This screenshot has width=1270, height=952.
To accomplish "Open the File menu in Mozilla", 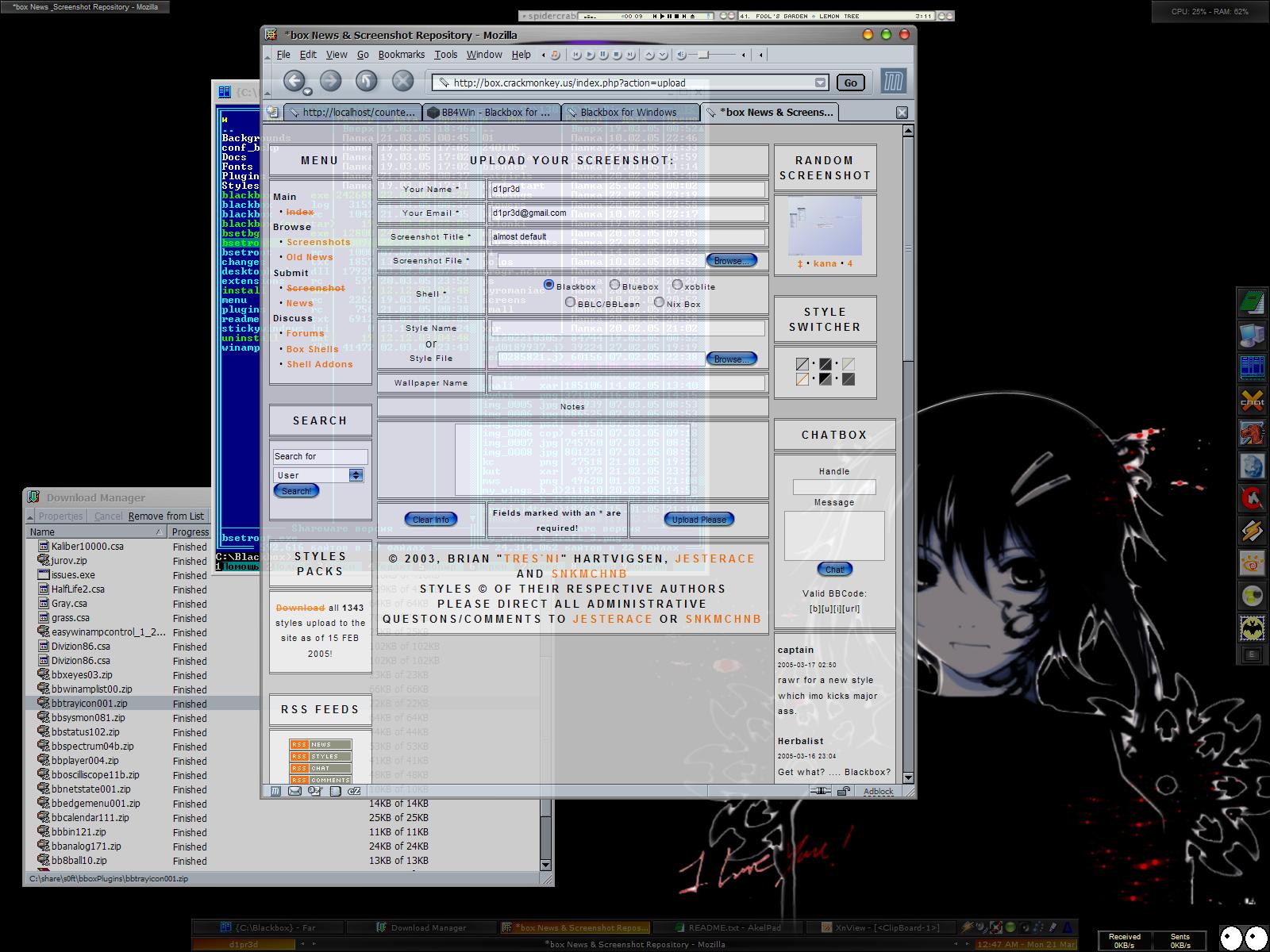I will (283, 55).
